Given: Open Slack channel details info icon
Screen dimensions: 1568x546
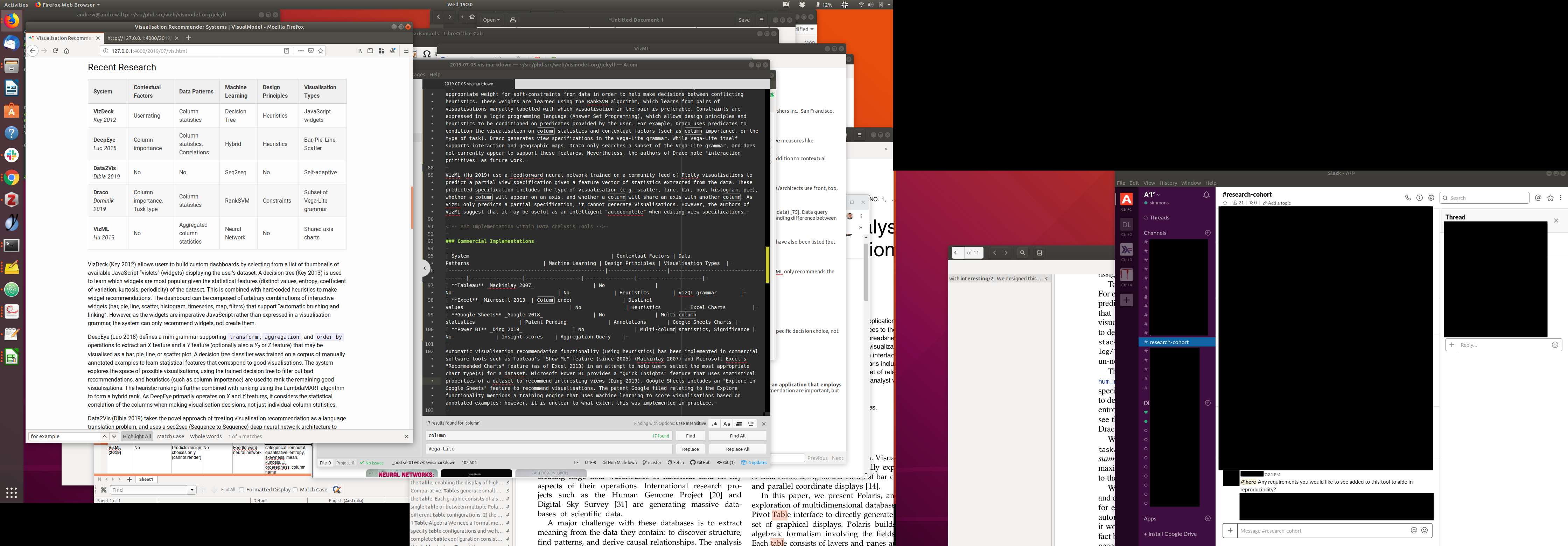Looking at the screenshot, I should point(1419,198).
